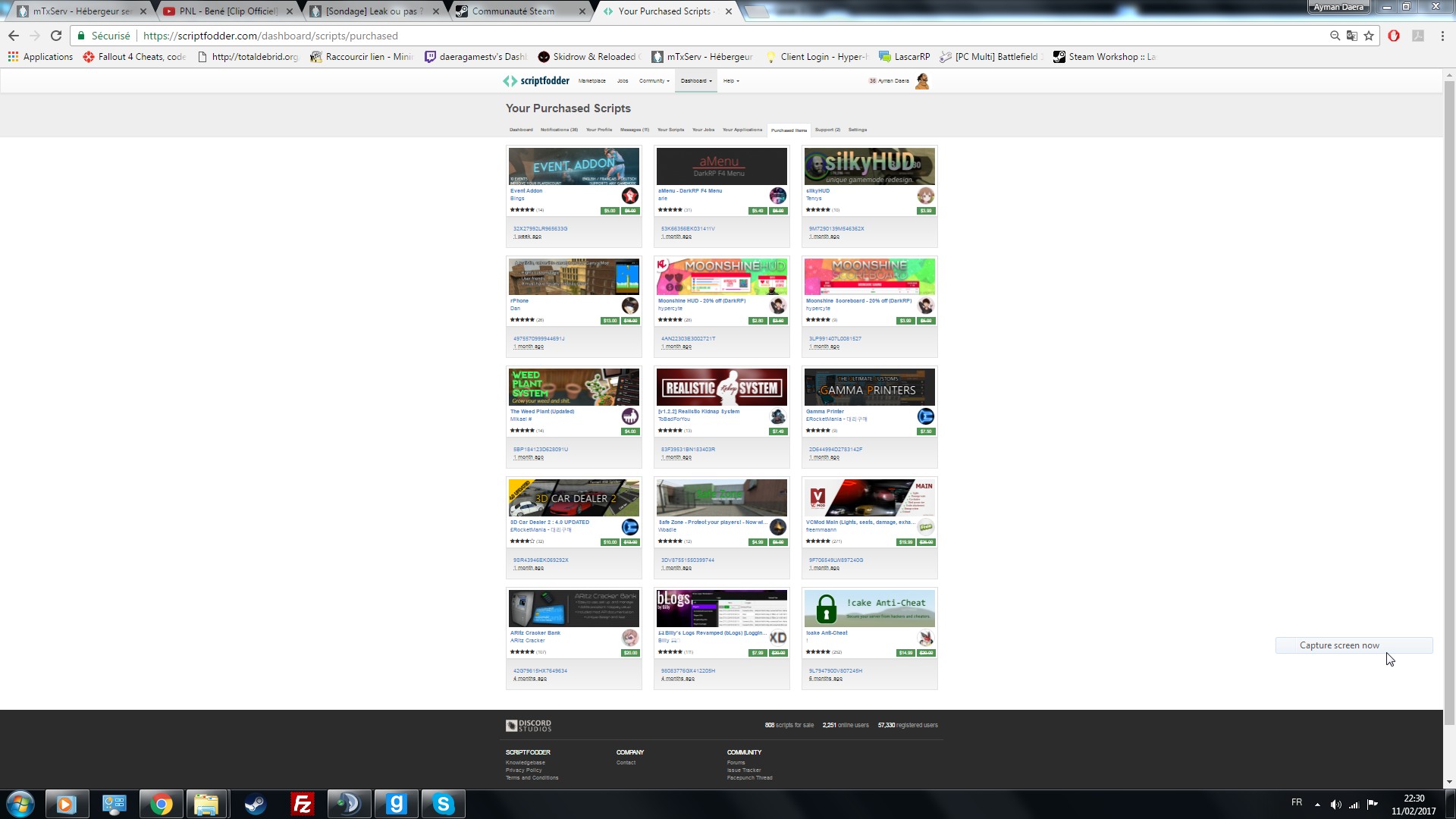The height and width of the screenshot is (819, 1456).
Task: Expand the Dashboard dropdown menu
Action: [696, 80]
